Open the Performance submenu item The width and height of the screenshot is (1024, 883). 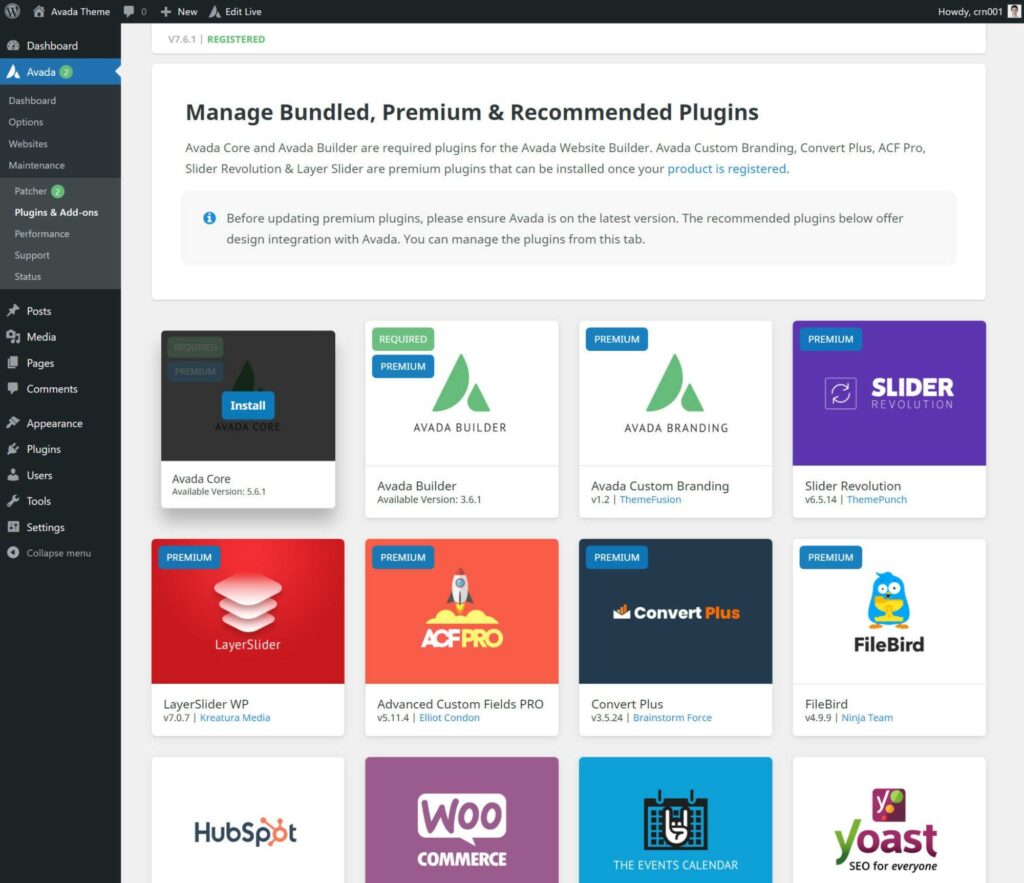pos(42,234)
